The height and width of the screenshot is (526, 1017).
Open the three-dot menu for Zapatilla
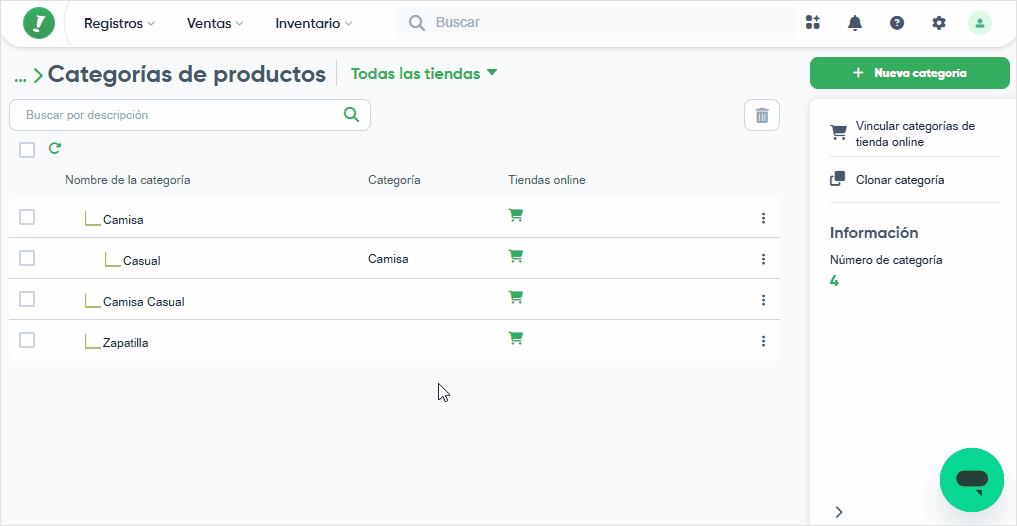(x=763, y=341)
